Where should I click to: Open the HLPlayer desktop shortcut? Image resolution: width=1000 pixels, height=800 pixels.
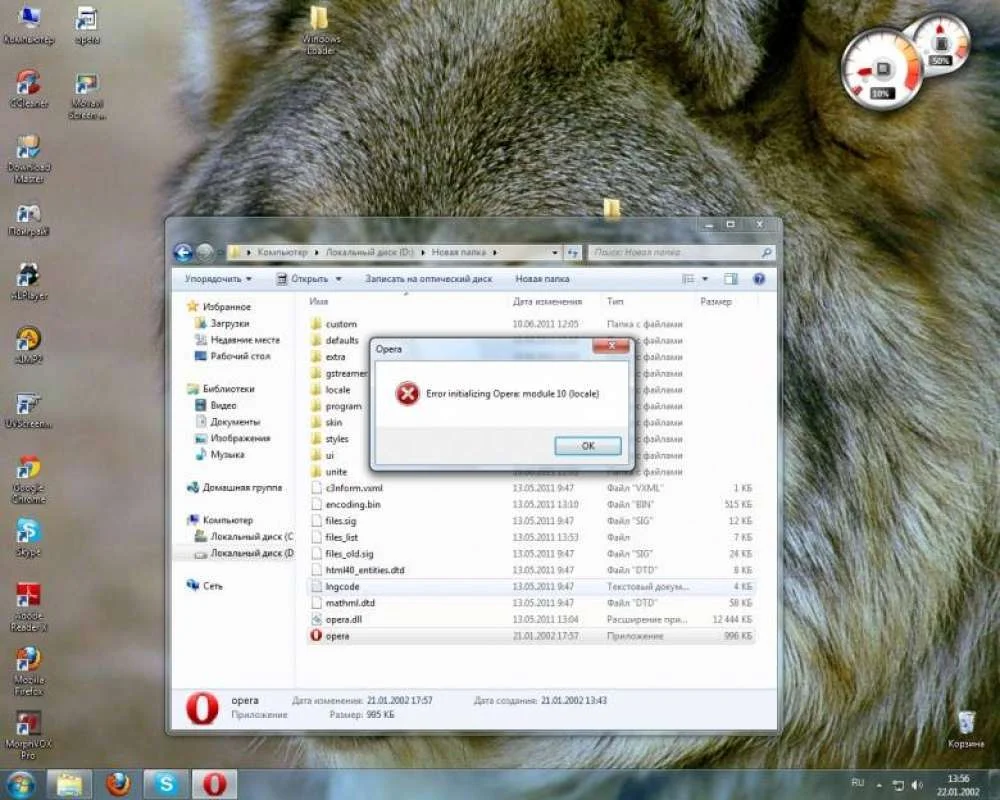click(x=29, y=281)
